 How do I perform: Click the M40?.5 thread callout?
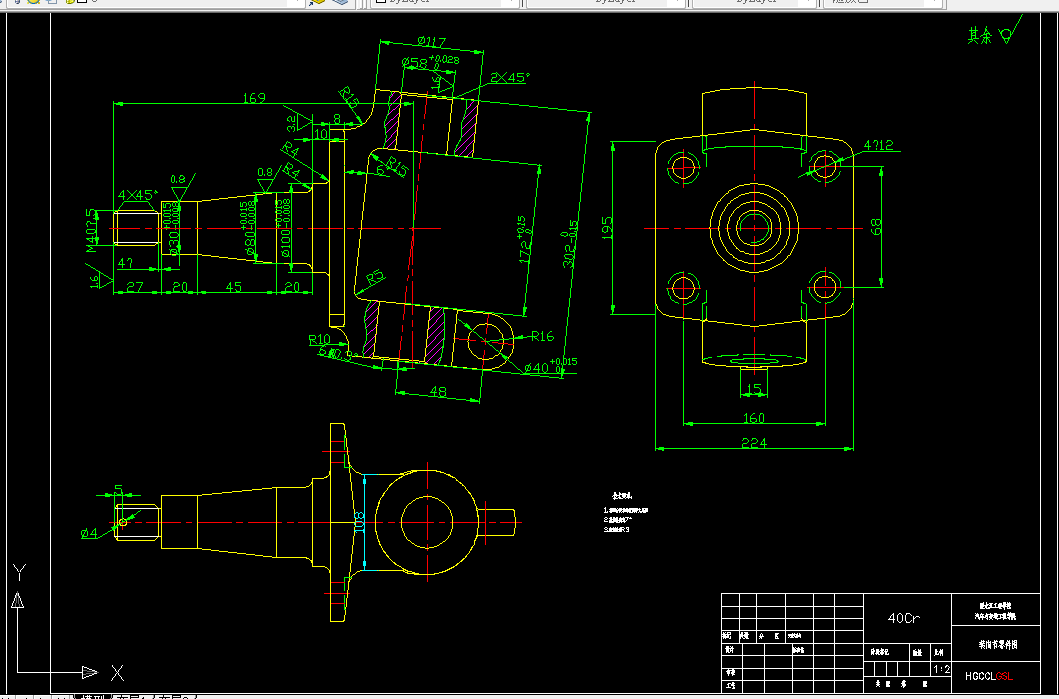(x=91, y=230)
